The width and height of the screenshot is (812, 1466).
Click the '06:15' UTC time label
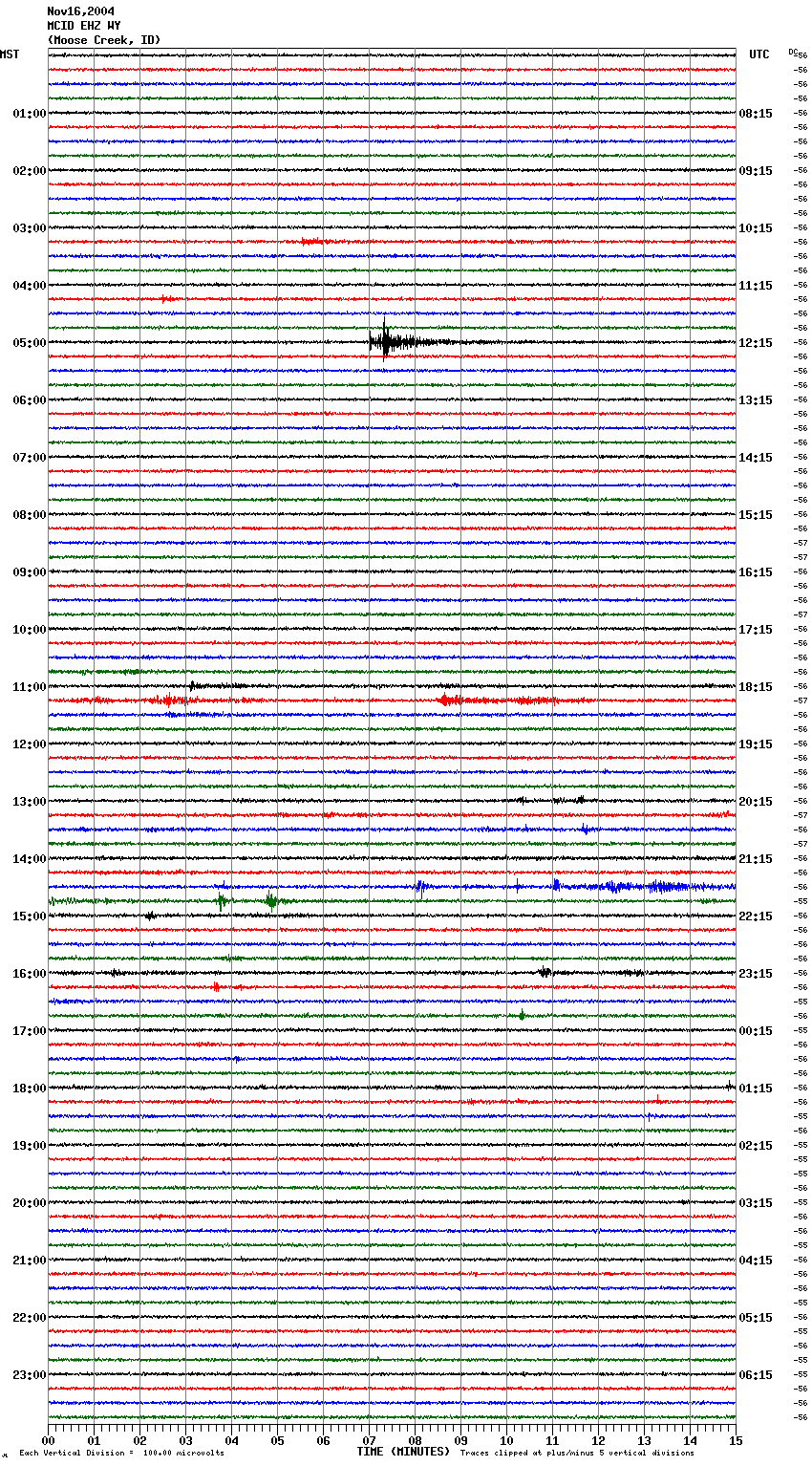click(x=756, y=1375)
